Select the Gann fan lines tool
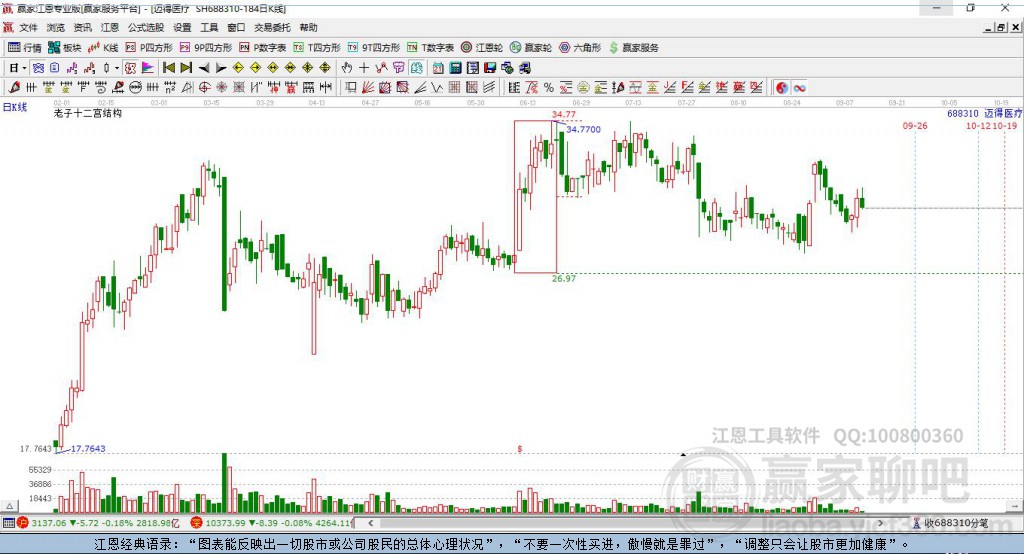This screenshot has width=1024, height=554. point(368,88)
